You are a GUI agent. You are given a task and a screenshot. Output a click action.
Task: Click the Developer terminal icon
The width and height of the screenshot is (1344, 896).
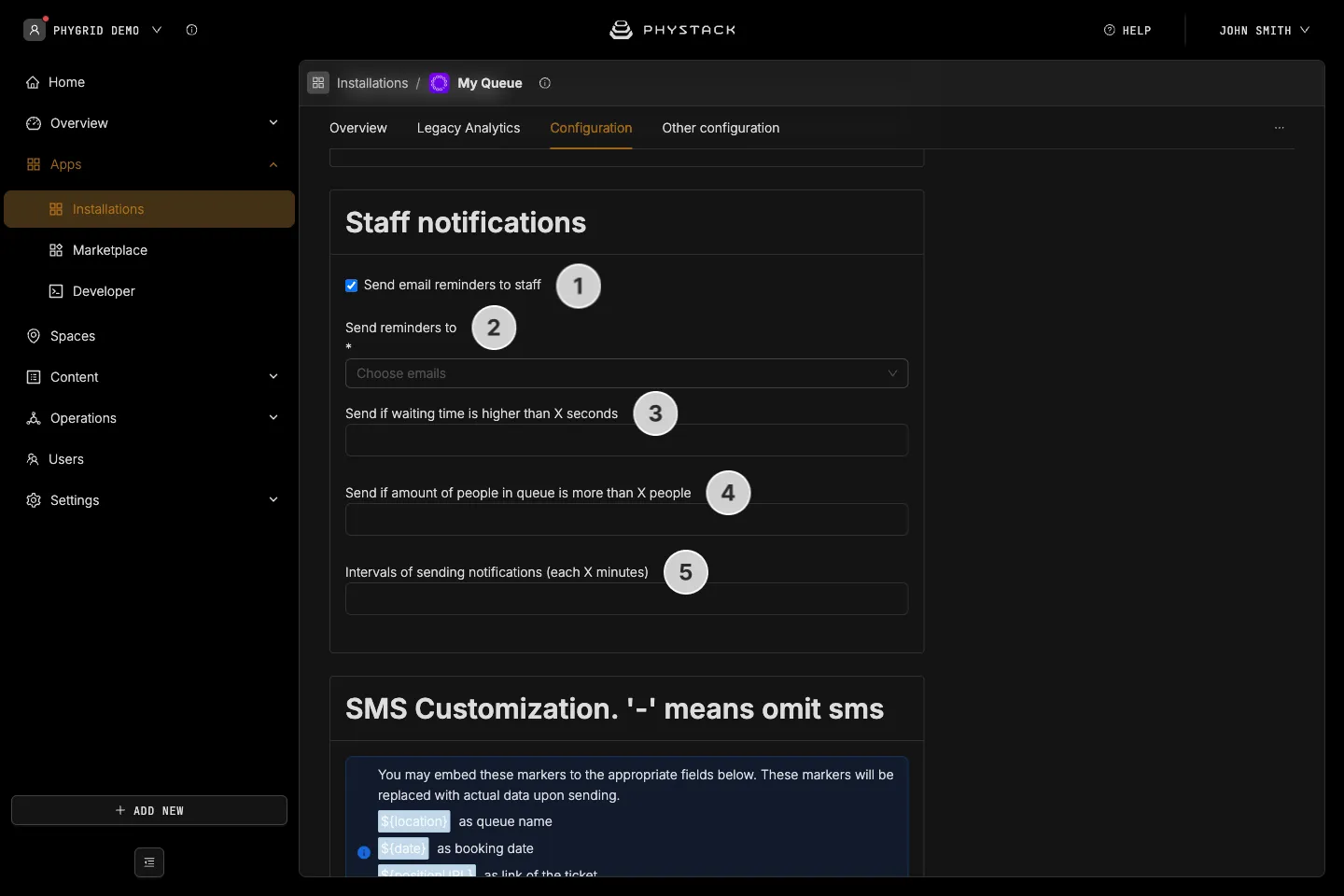click(x=56, y=291)
